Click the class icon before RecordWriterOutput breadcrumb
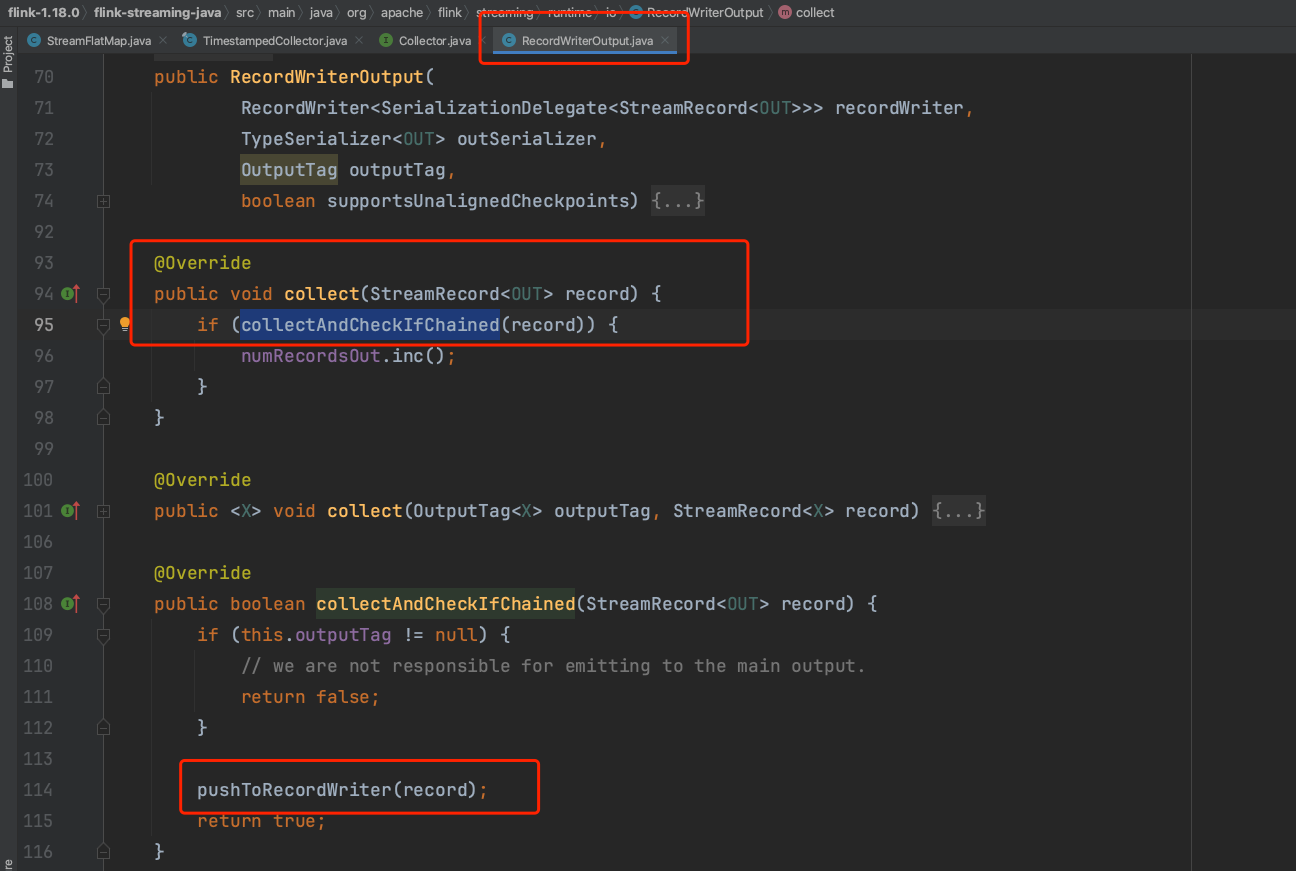The height and width of the screenshot is (871, 1296). tap(636, 12)
